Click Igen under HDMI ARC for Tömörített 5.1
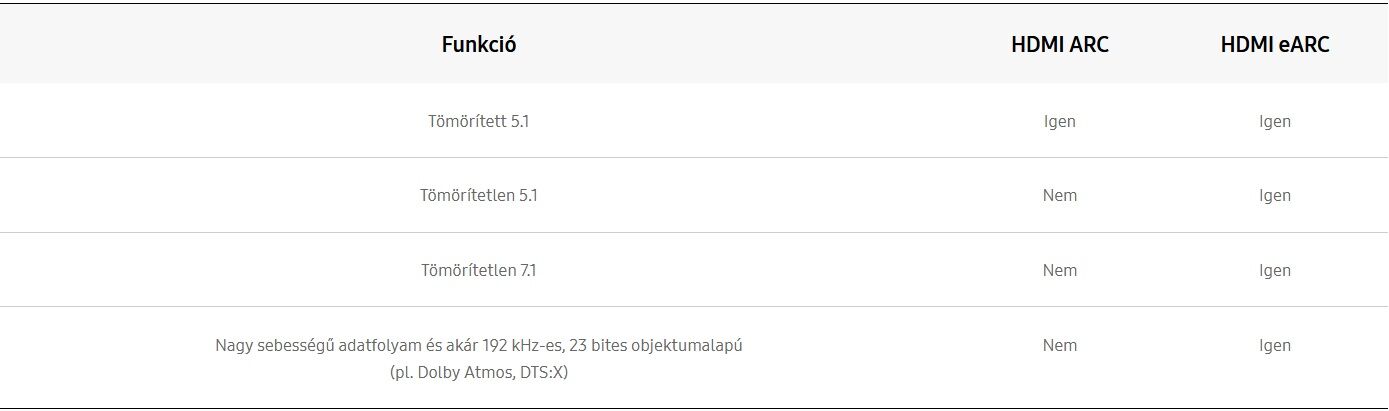This screenshot has height=411, width=1389. [1060, 121]
